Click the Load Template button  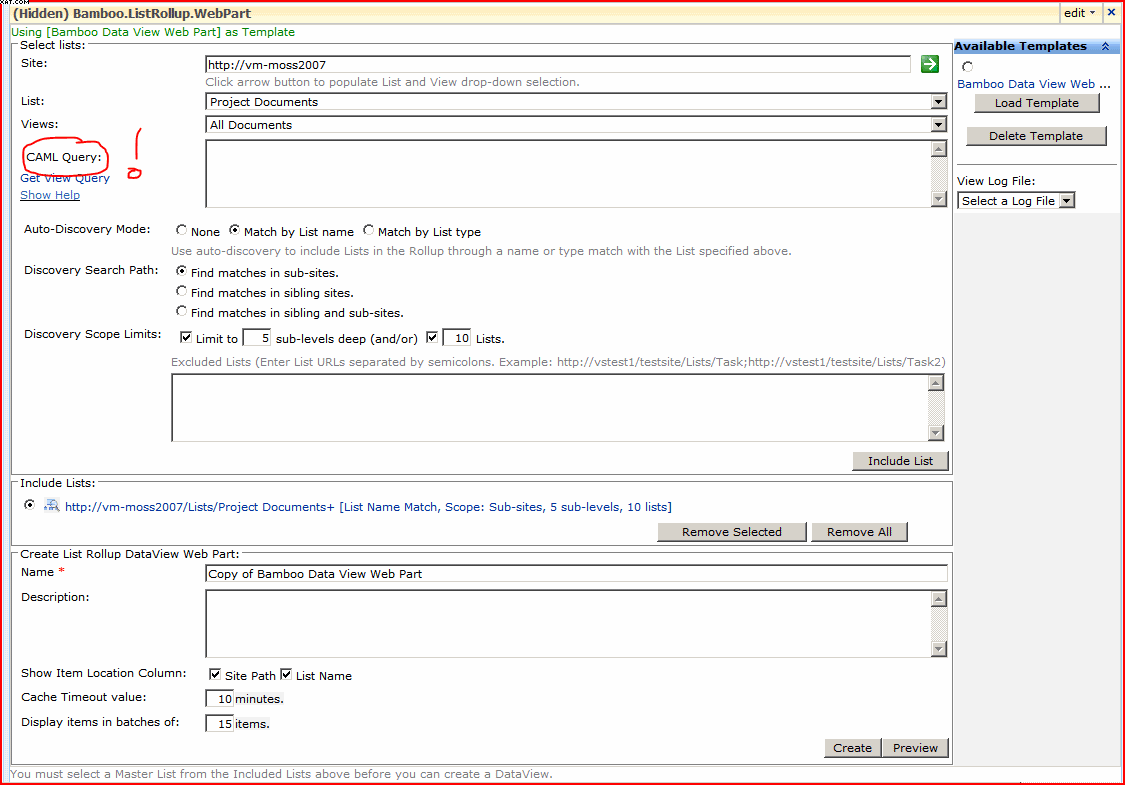(x=1036, y=103)
